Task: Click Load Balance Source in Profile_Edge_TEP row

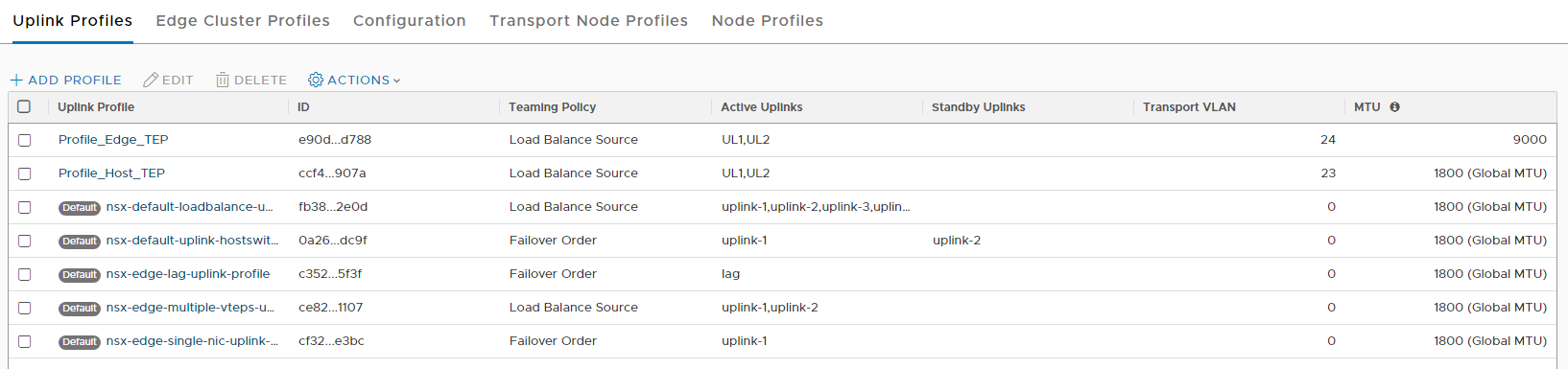Action: (x=574, y=140)
